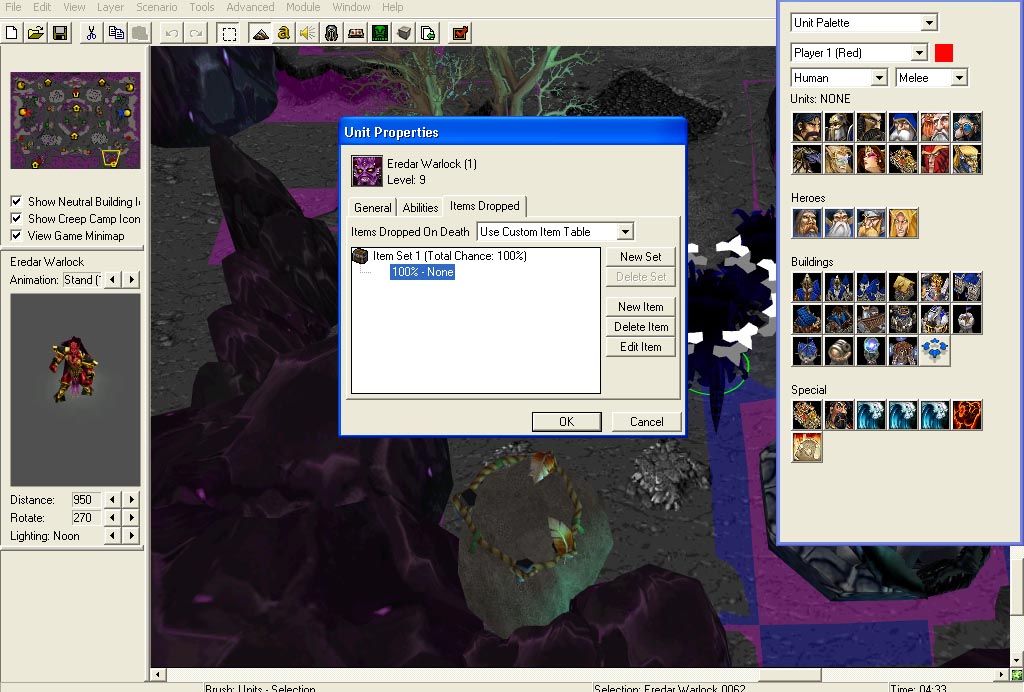Open the Terrain Editor toolbar icon
1024x692 pixels.
260,33
